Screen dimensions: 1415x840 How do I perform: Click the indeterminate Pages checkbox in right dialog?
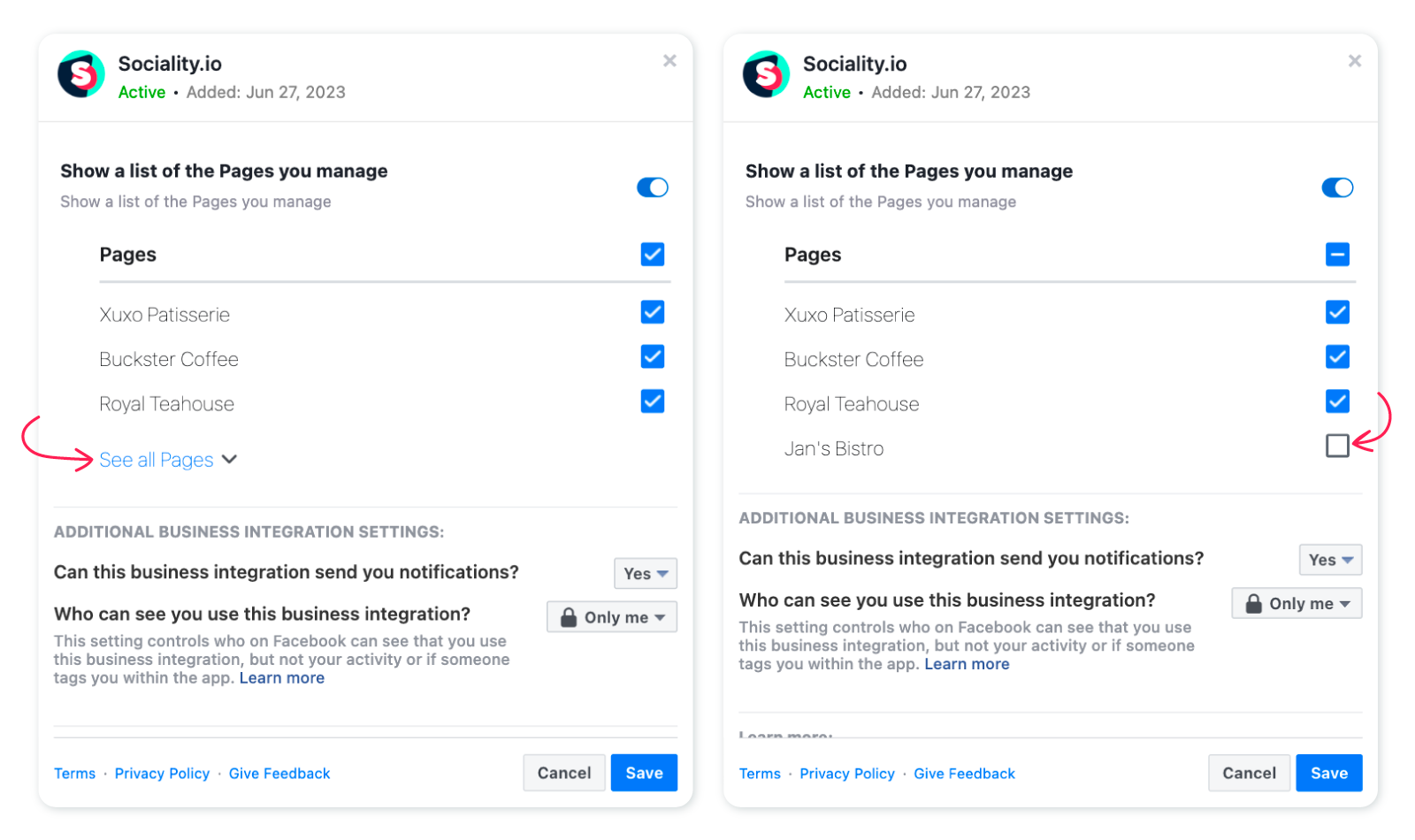tap(1337, 255)
